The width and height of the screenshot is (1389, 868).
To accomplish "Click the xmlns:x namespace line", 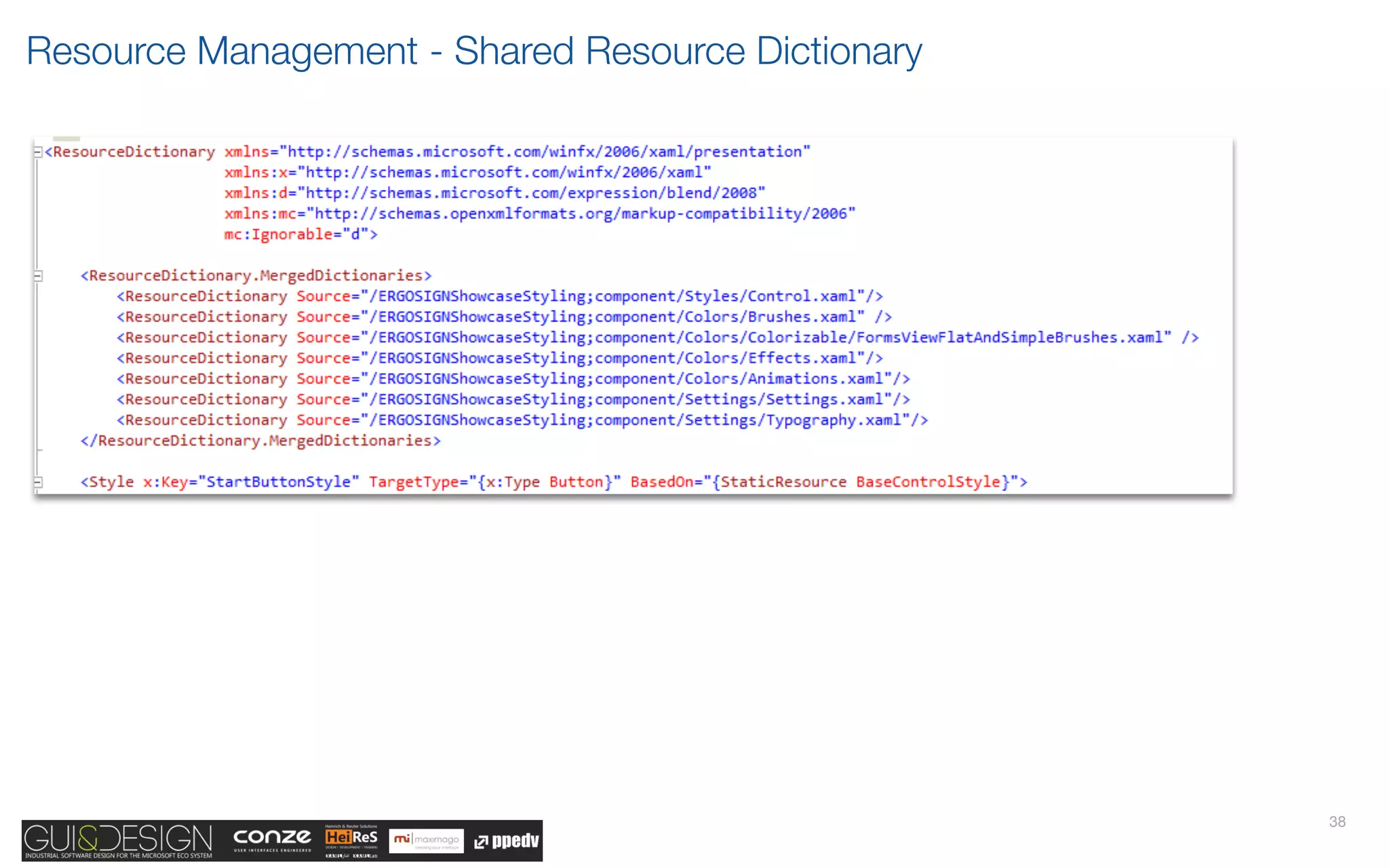I will point(468,172).
